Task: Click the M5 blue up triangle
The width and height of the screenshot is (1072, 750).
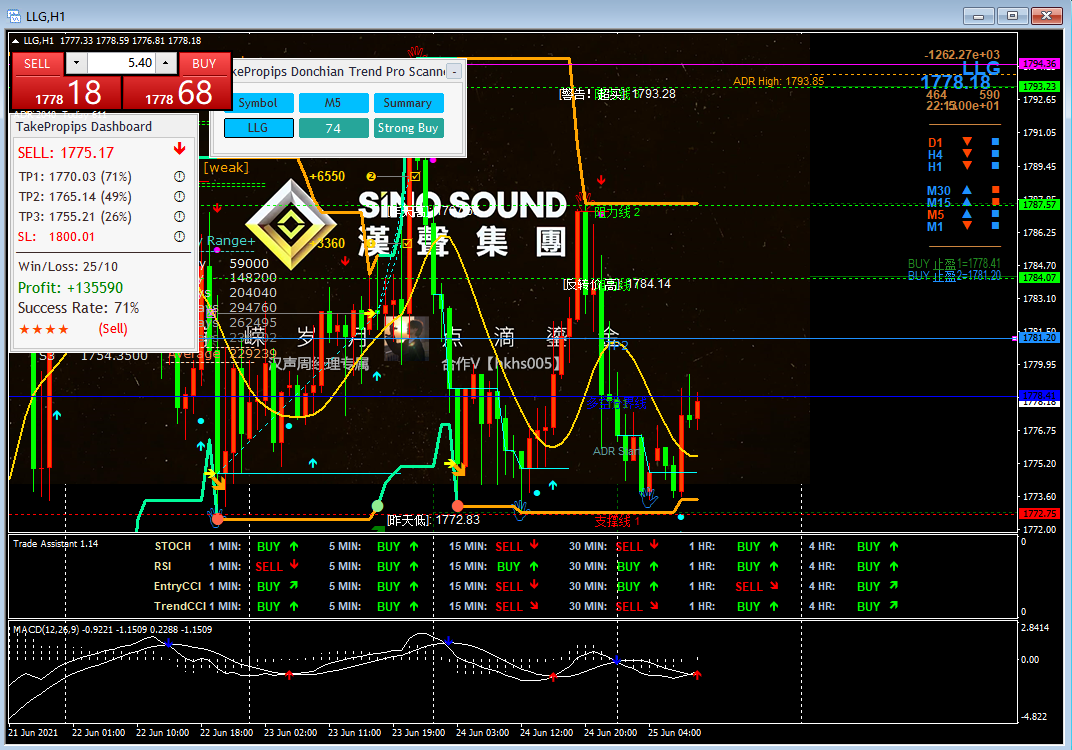Action: (967, 213)
